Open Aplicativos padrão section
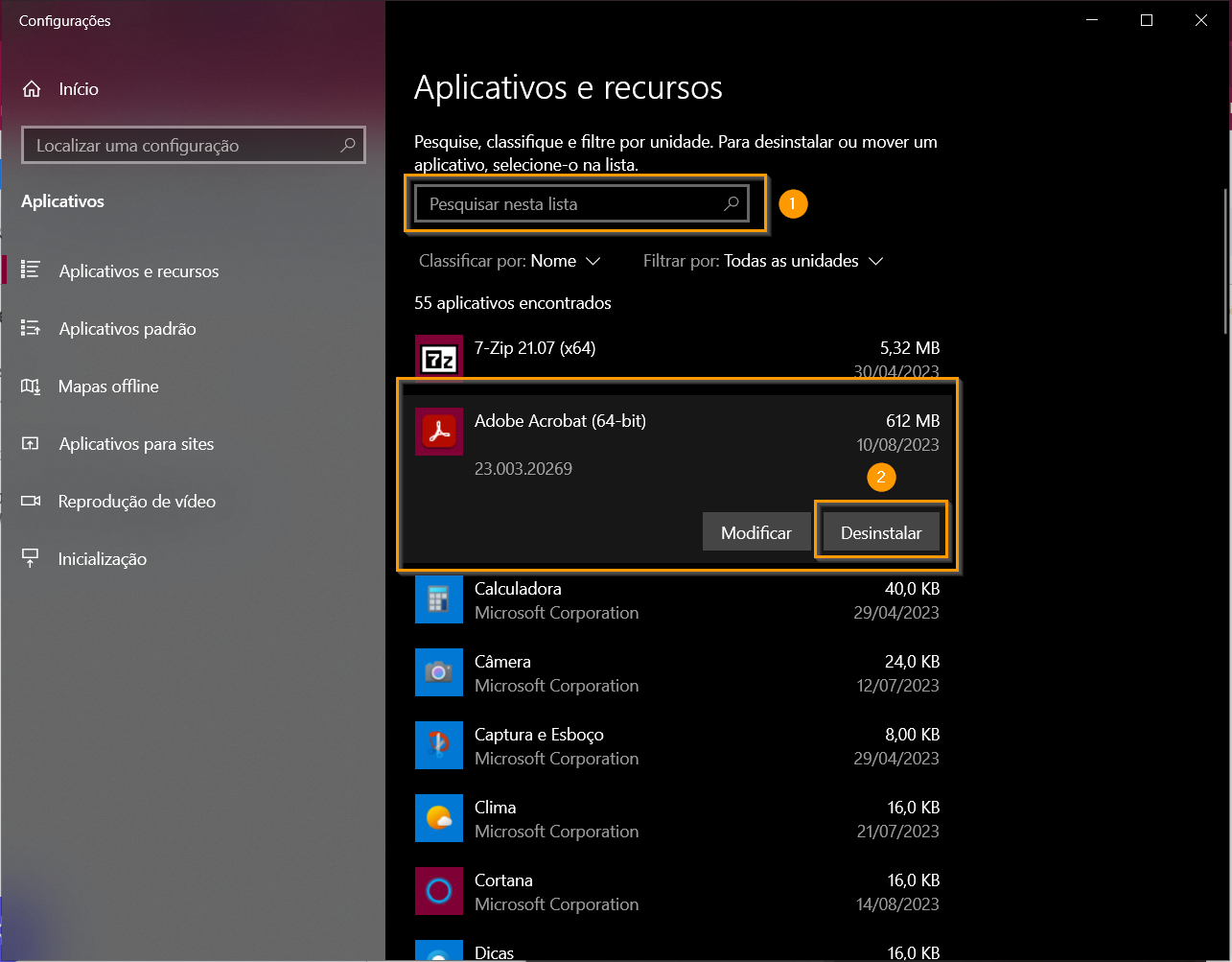1232x962 pixels. (192, 328)
